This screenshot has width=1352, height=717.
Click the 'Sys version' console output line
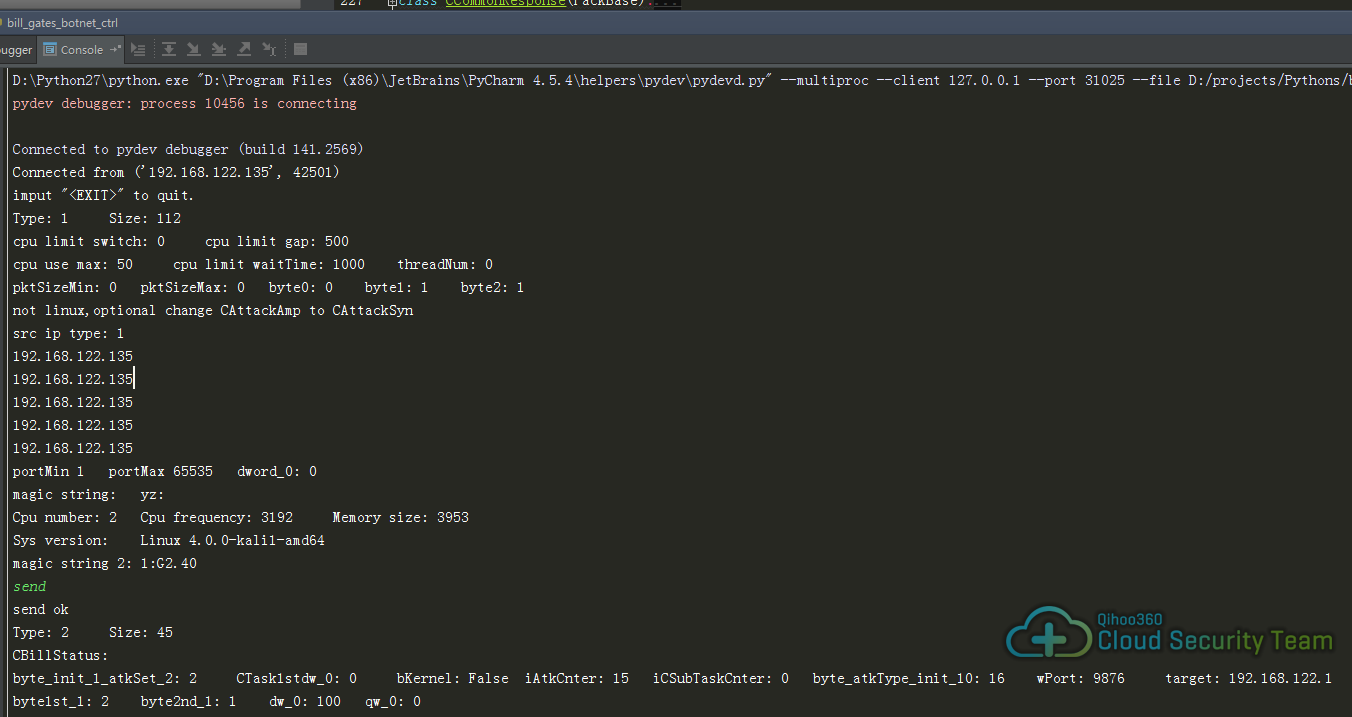click(x=168, y=540)
